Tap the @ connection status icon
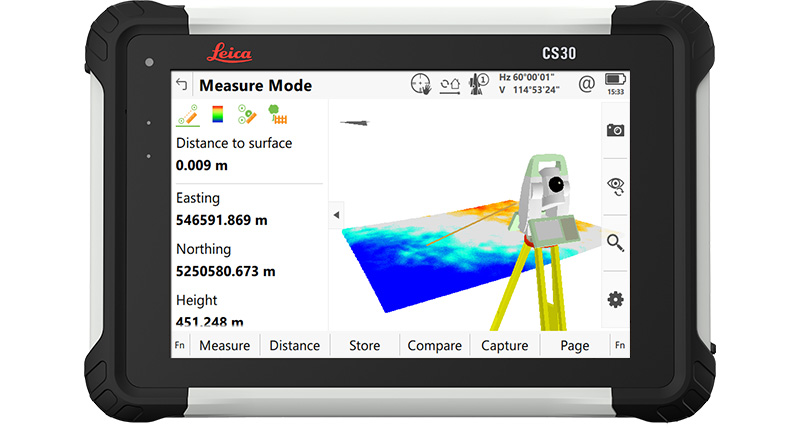Screen dimensions: 800x428 [x=587, y=84]
